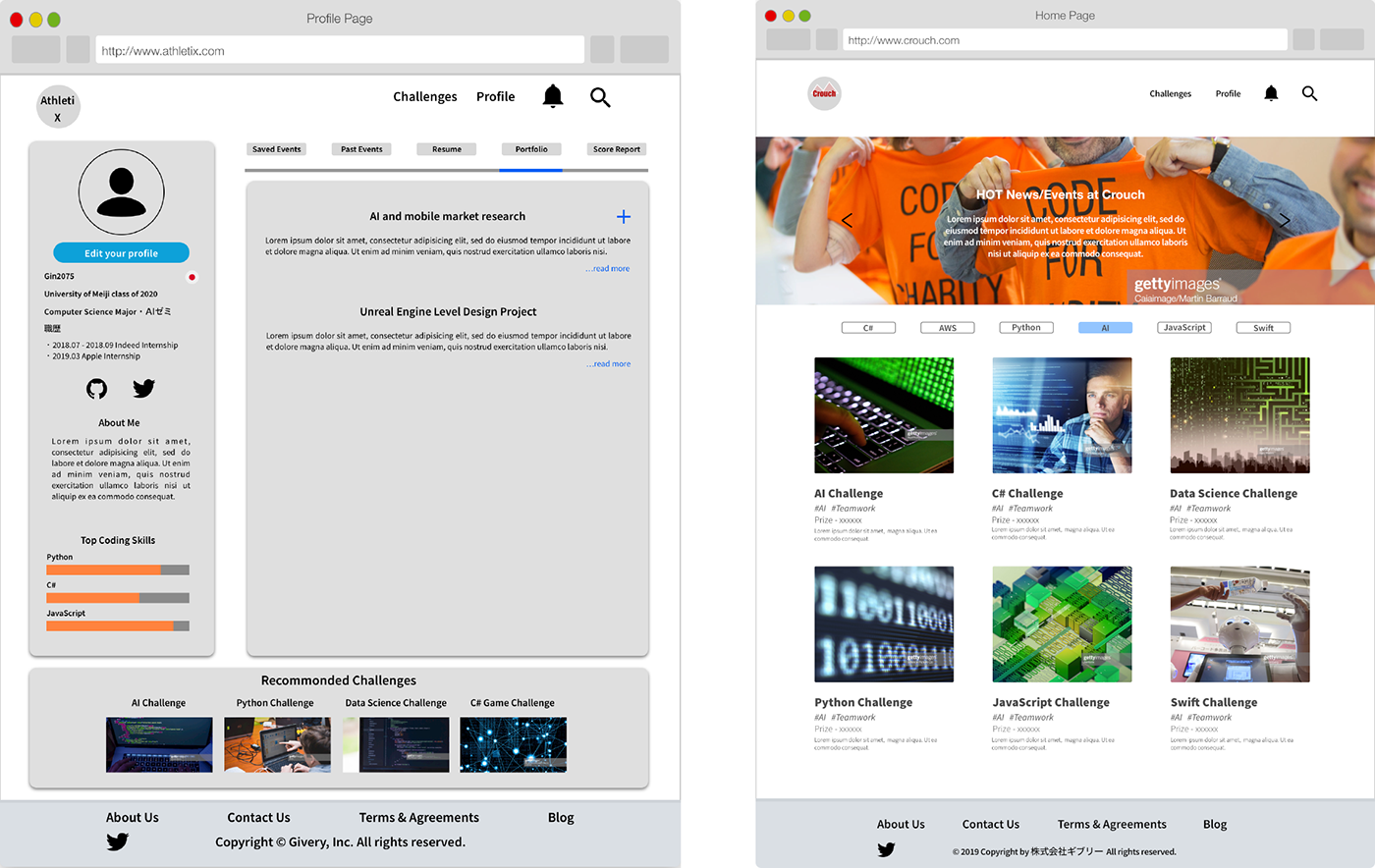Toggle the Python filter tag
This screenshot has height=868, width=1375.
[x=1026, y=328]
